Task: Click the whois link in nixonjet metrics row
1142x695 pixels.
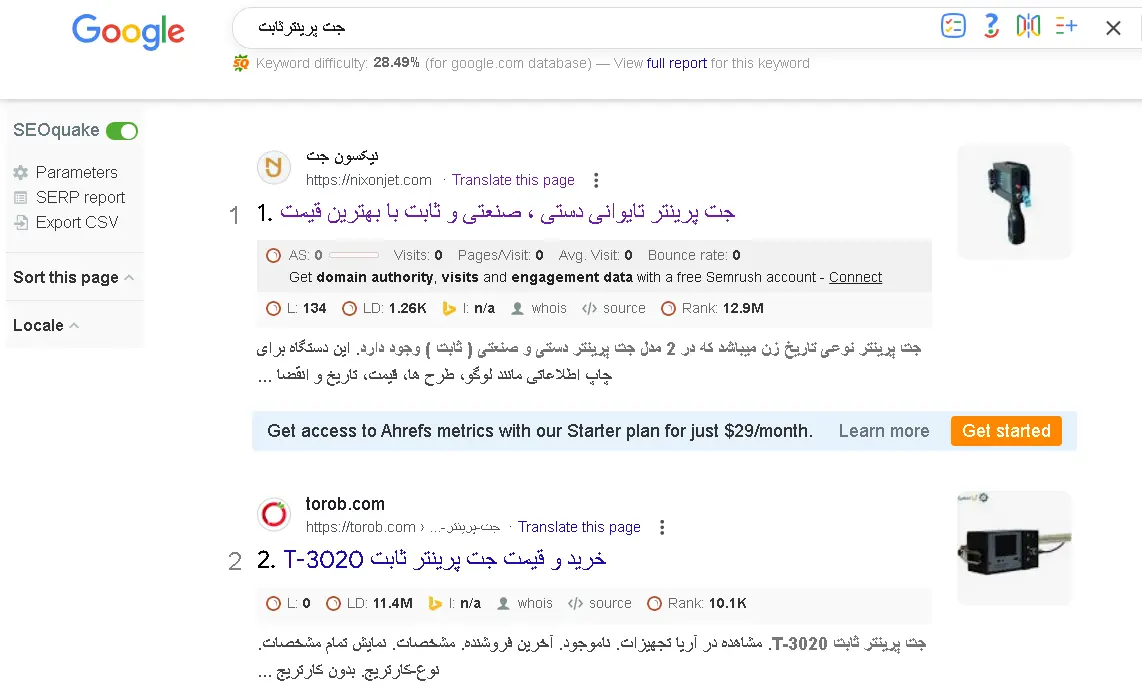Action: [x=549, y=309]
